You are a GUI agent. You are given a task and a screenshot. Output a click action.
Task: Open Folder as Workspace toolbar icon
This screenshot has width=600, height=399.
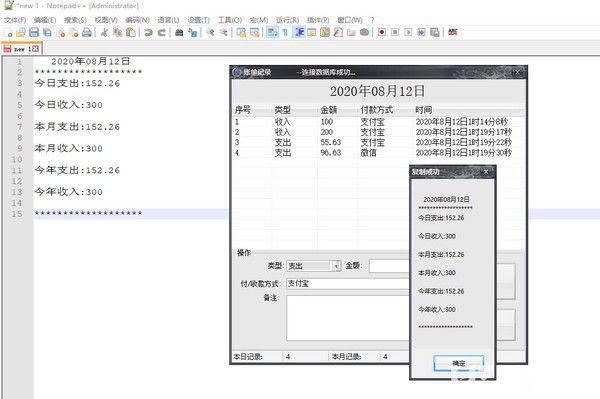click(351, 33)
